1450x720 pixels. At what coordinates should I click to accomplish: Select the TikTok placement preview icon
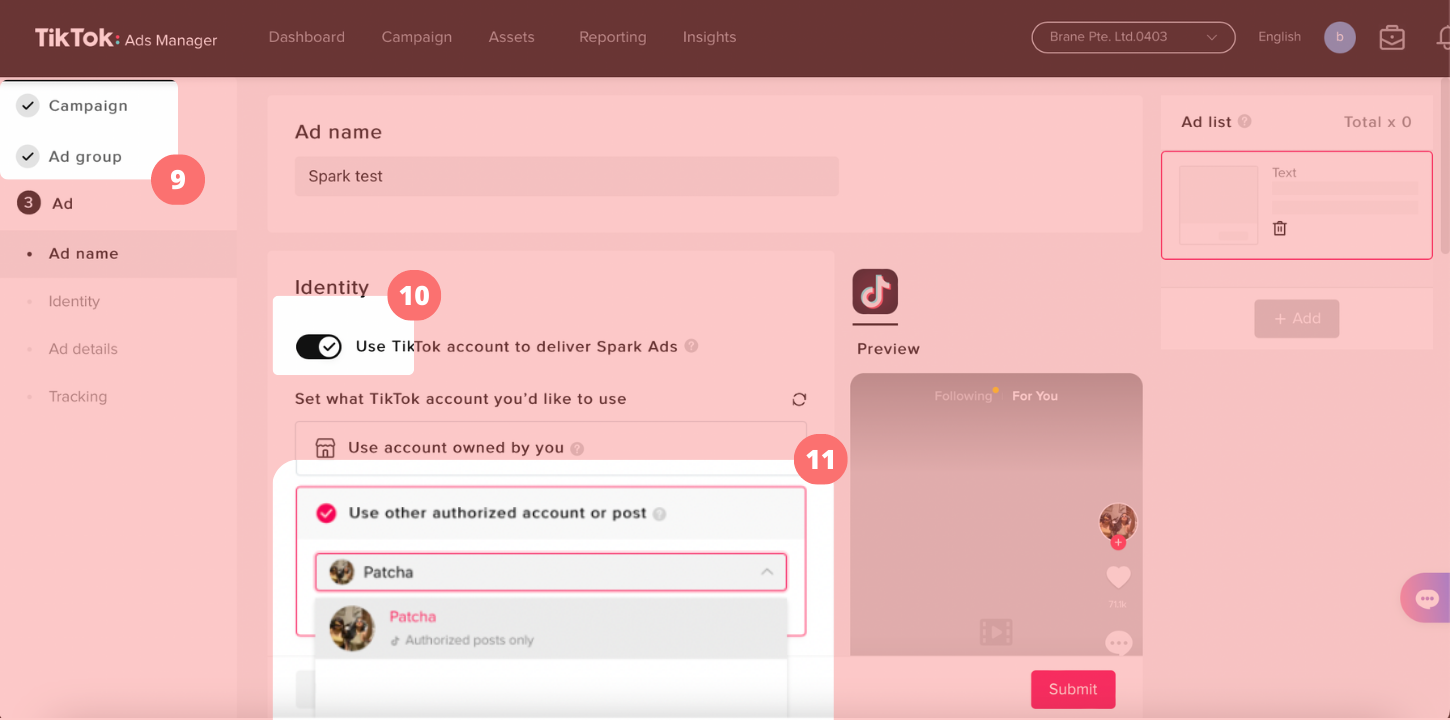(875, 292)
